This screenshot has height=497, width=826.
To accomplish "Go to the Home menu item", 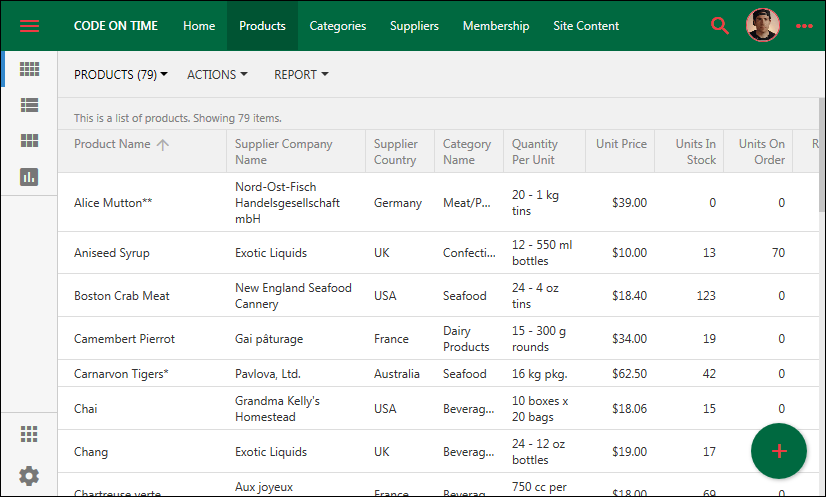I will click(199, 26).
